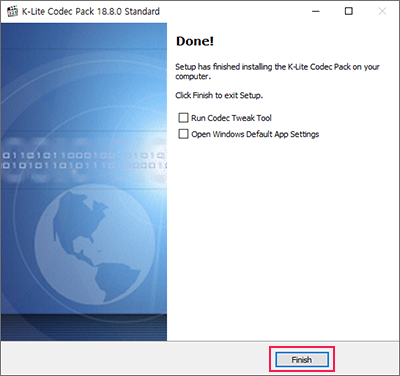This screenshot has height=376, width=400.
Task: Click the "Setup has finished installing" message
Action: (277, 71)
